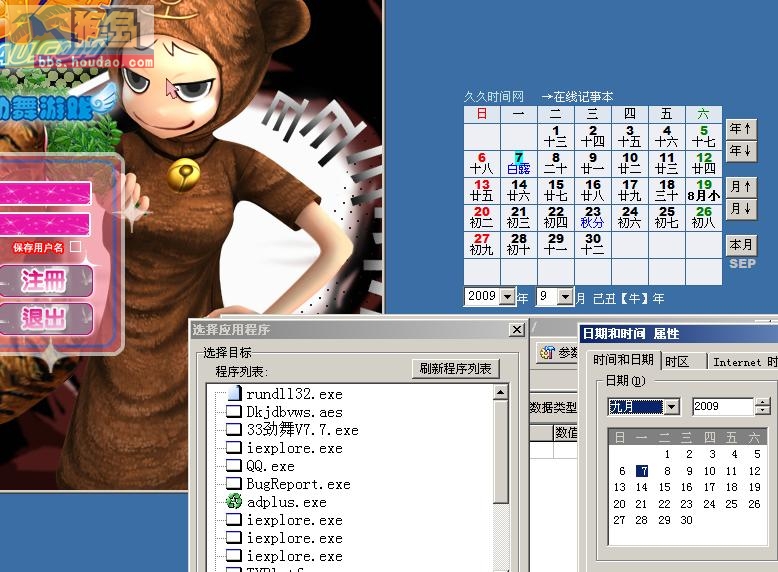Click the 2009 year field in date properties
The width and height of the screenshot is (778, 572).
[x=723, y=407]
